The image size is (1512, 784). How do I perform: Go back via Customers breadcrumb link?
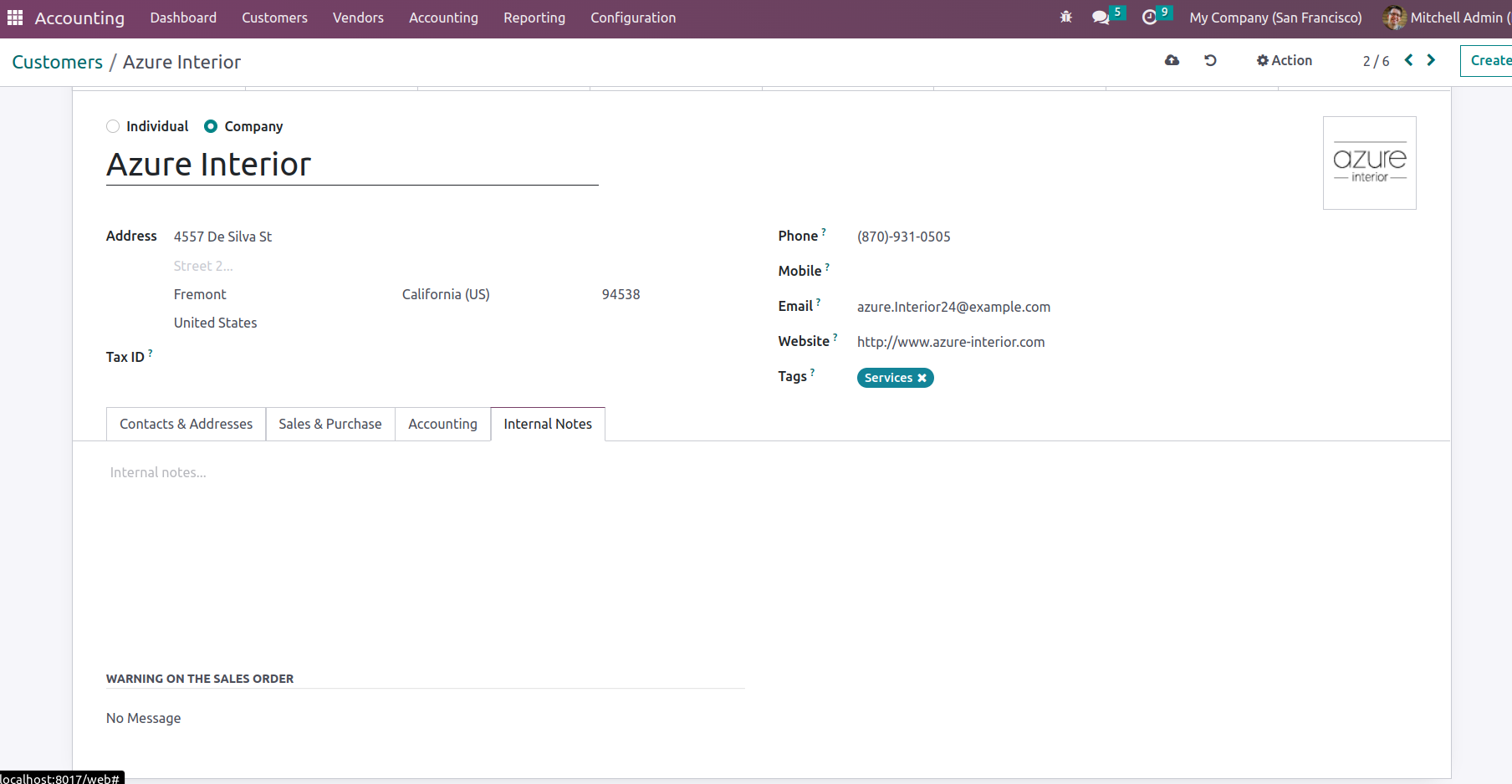pyautogui.click(x=57, y=62)
